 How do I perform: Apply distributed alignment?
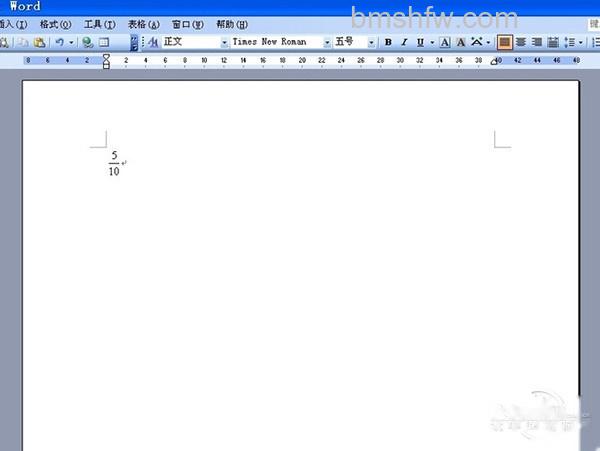click(553, 42)
